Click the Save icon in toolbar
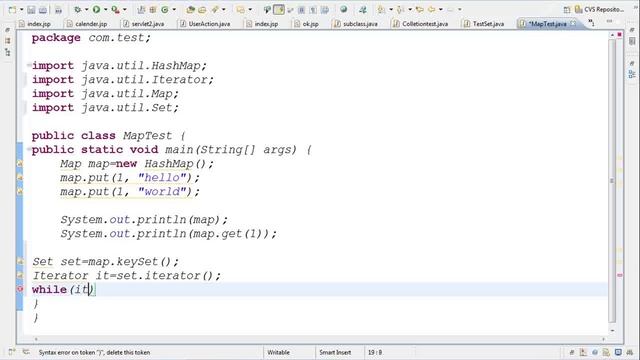This screenshot has width=640, height=360. (31, 9)
